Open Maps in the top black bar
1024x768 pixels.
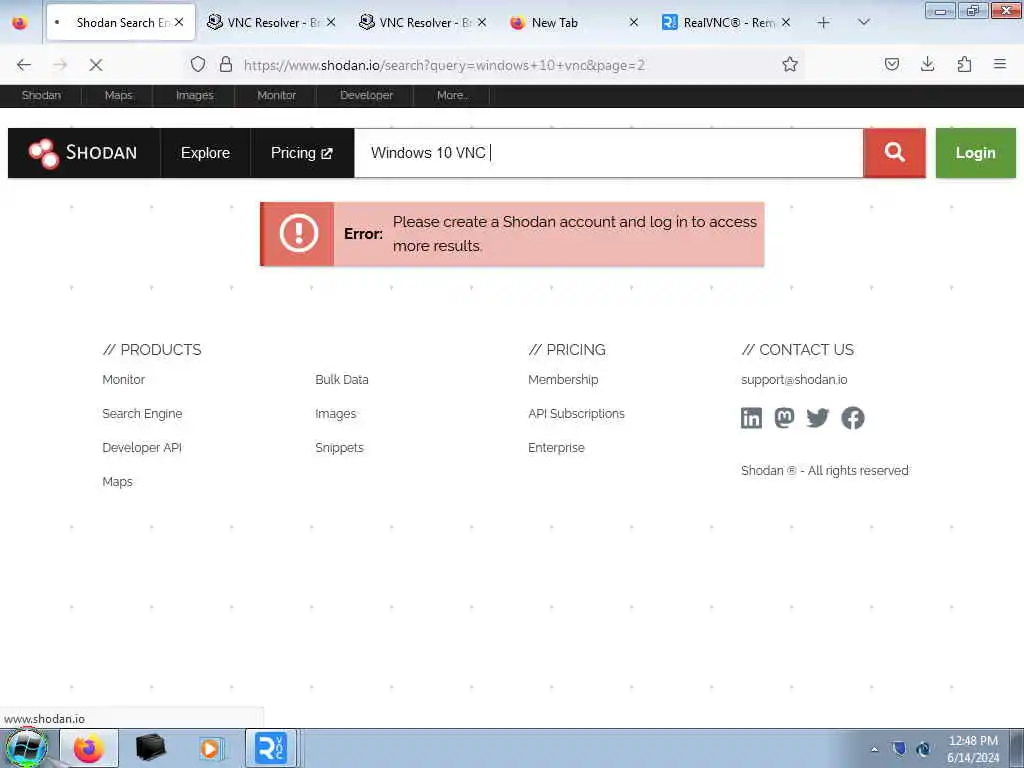pos(118,95)
